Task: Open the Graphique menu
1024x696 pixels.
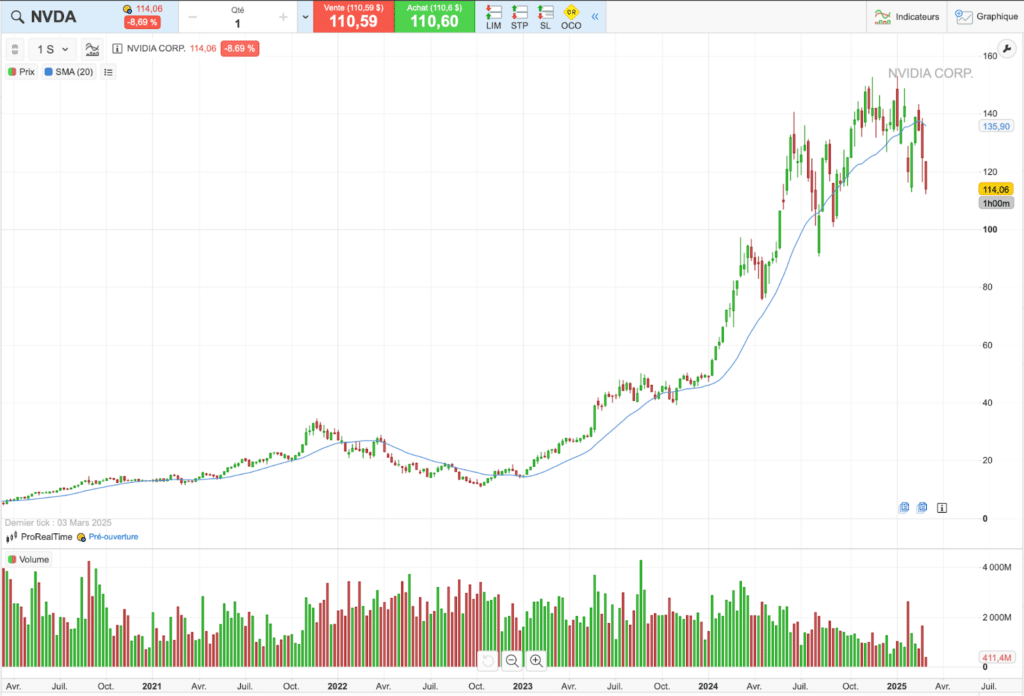Action: tap(985, 17)
